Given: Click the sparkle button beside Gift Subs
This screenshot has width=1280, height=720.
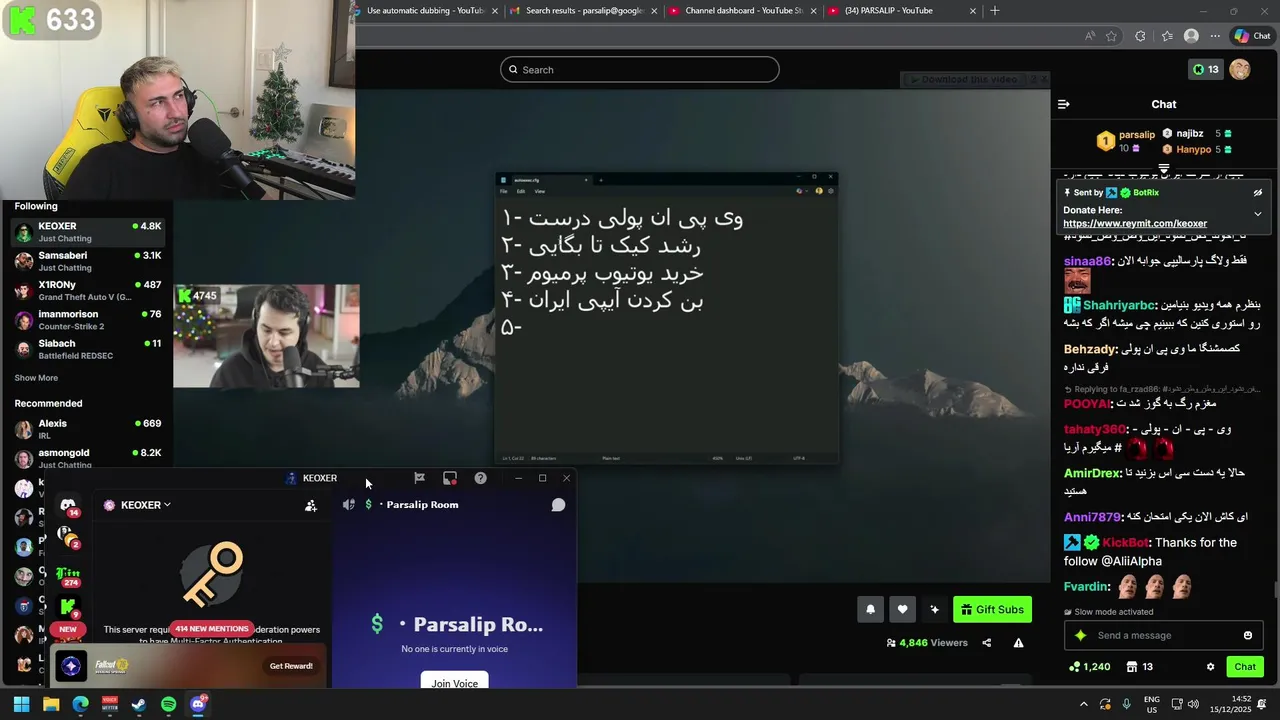Looking at the screenshot, I should (934, 609).
